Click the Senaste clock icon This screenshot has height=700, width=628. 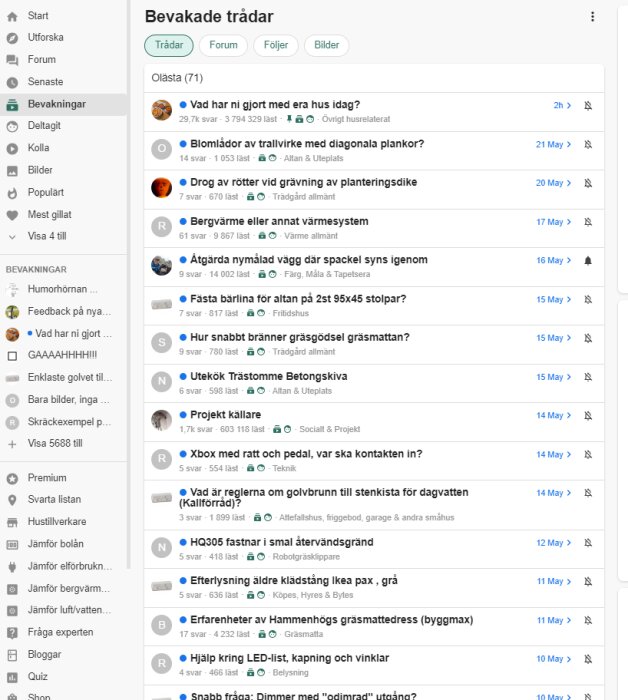click(x=12, y=83)
